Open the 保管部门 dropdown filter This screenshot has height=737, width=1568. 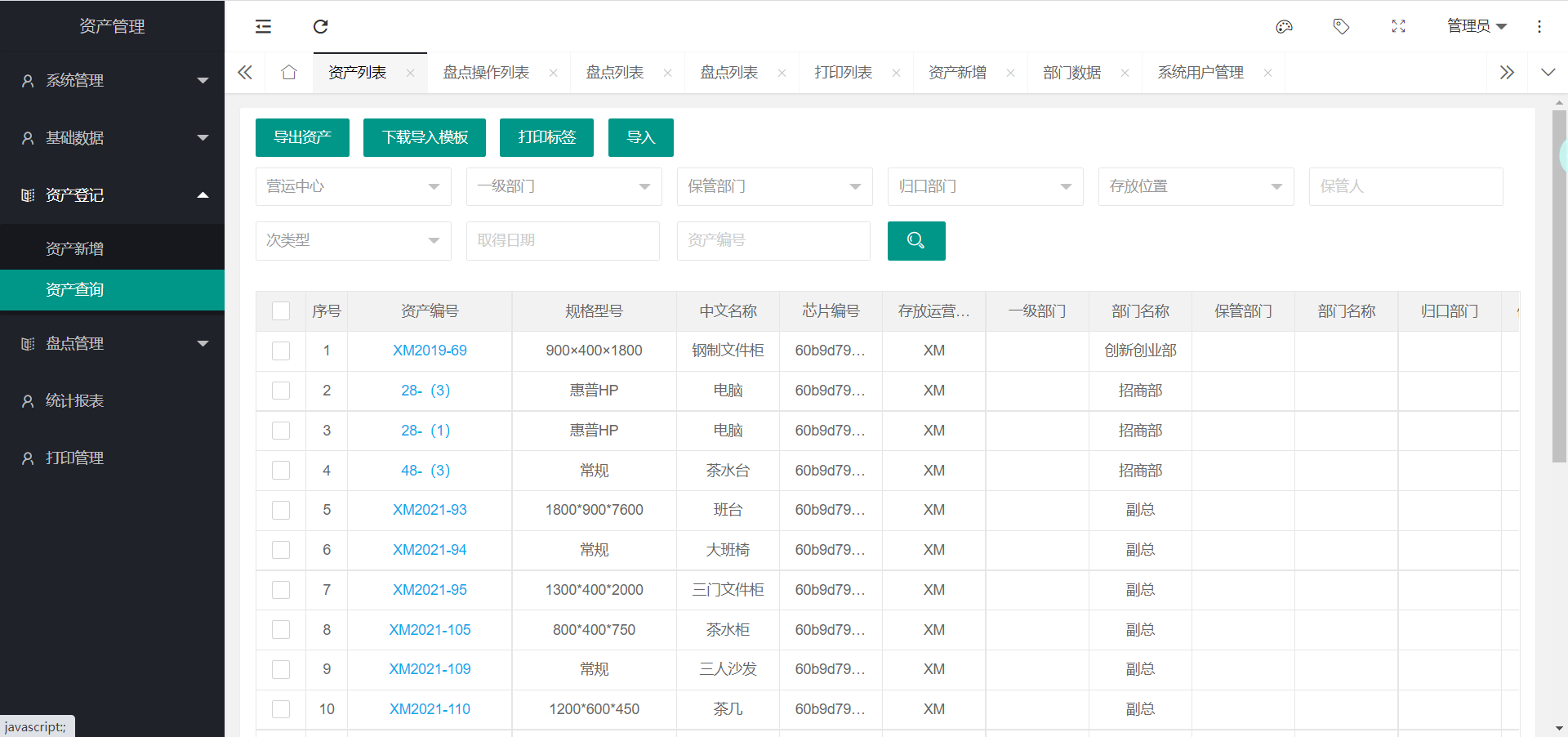point(775,186)
